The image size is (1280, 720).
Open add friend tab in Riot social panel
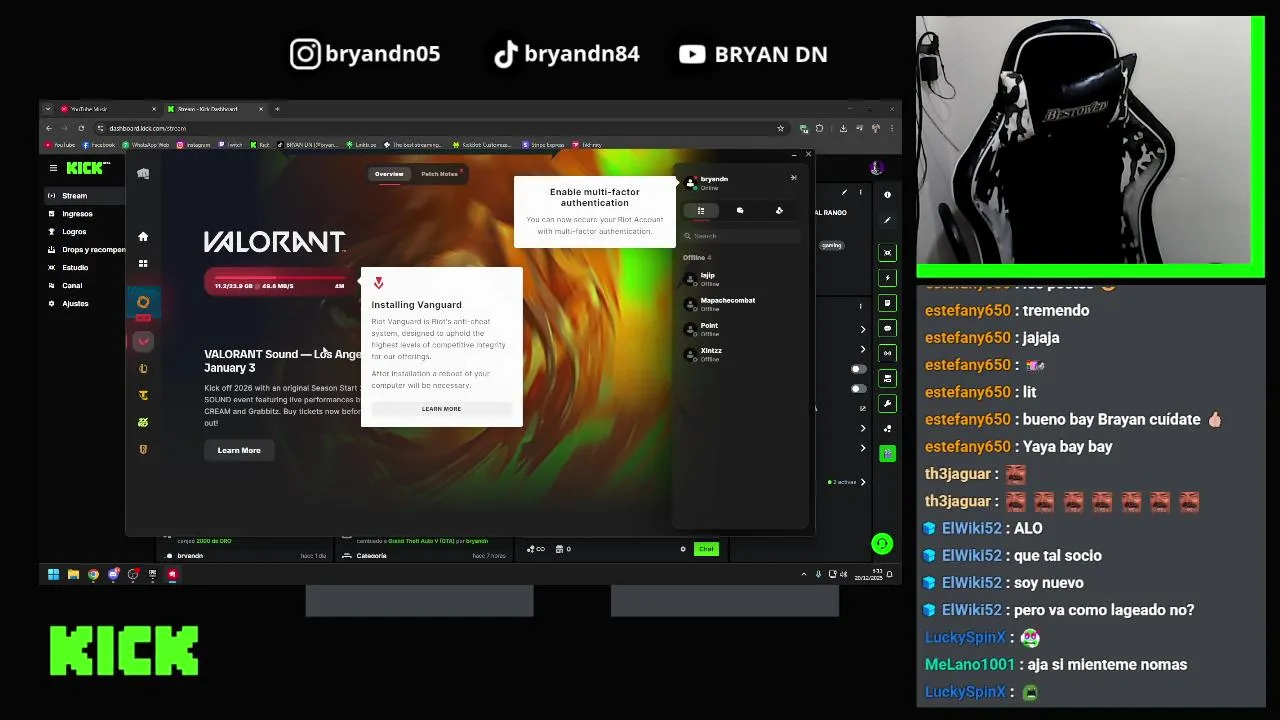(779, 211)
